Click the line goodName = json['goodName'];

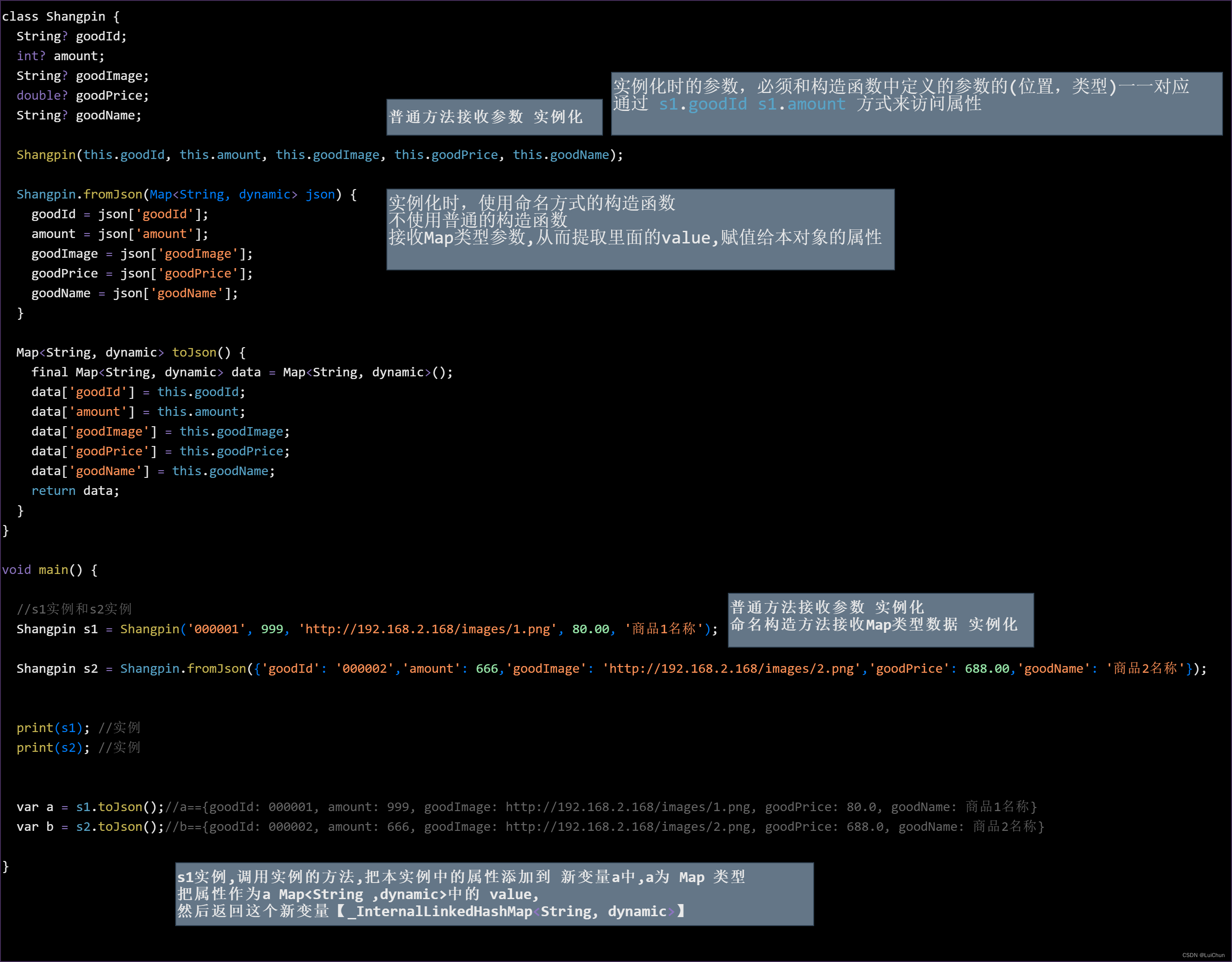(135, 293)
